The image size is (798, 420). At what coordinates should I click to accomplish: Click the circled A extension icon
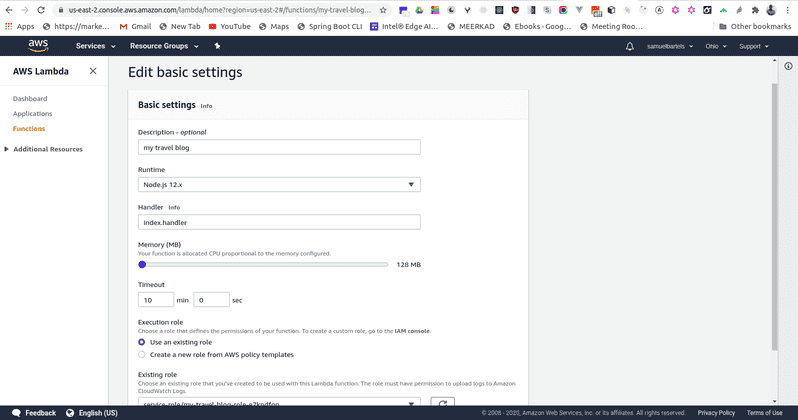tap(659, 10)
